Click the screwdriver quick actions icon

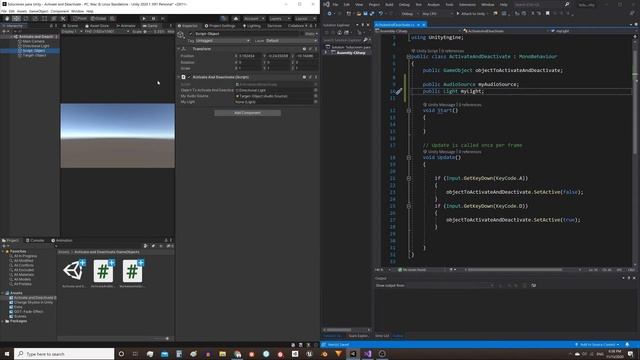pos(399,91)
